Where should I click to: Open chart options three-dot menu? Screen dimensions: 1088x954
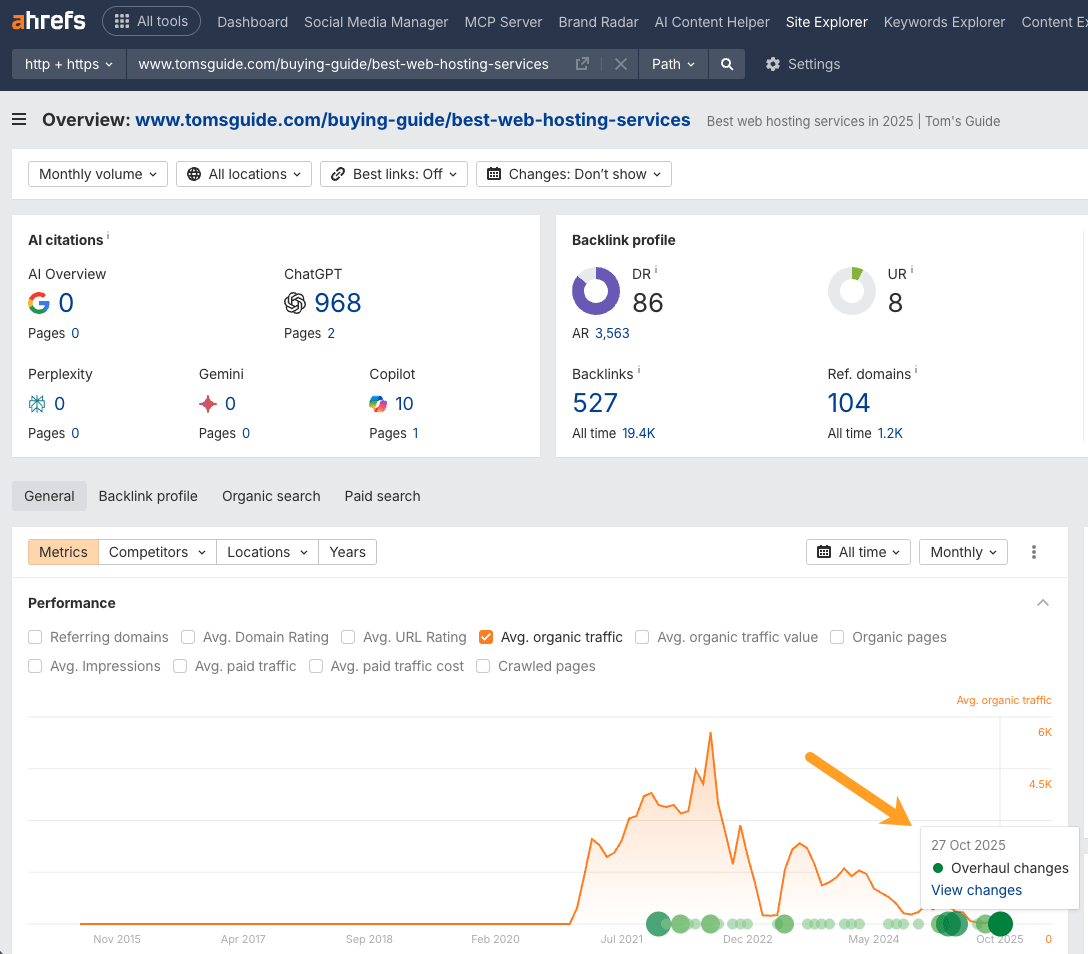click(x=1034, y=552)
